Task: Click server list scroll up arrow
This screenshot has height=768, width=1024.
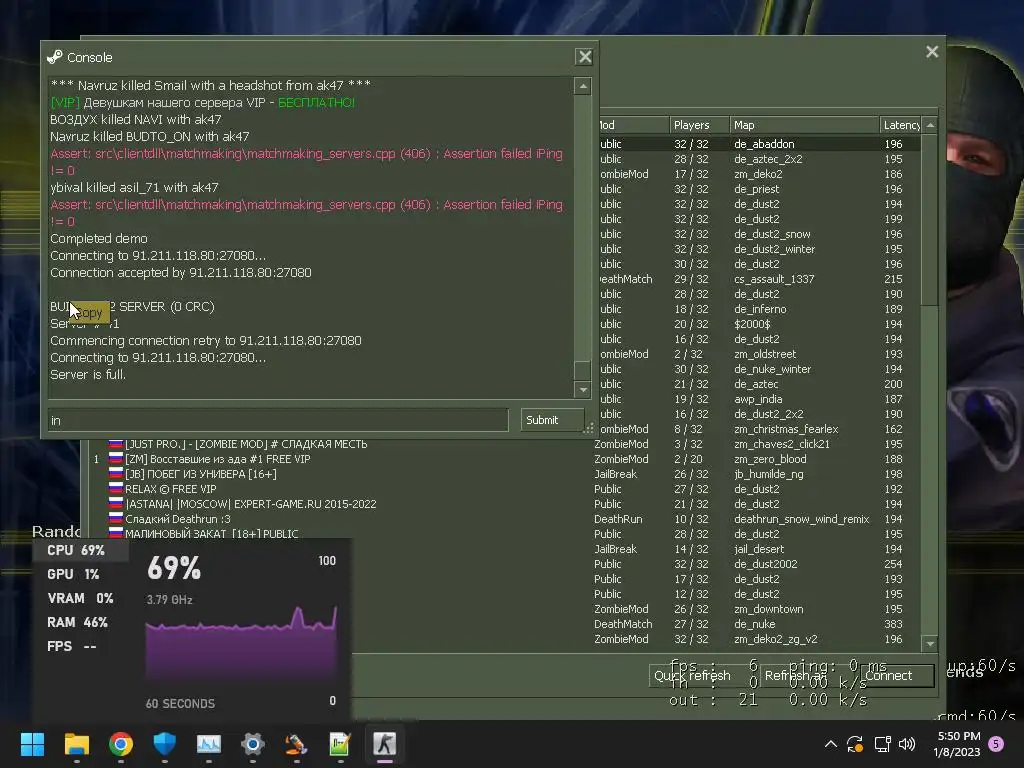Action: (x=931, y=125)
